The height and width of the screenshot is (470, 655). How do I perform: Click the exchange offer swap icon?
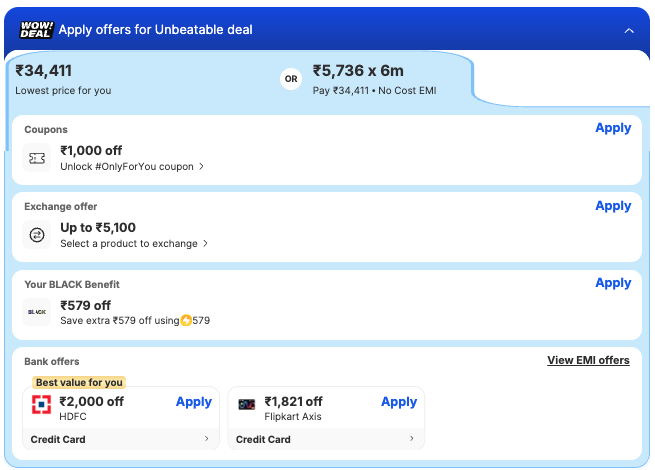click(x=37, y=235)
